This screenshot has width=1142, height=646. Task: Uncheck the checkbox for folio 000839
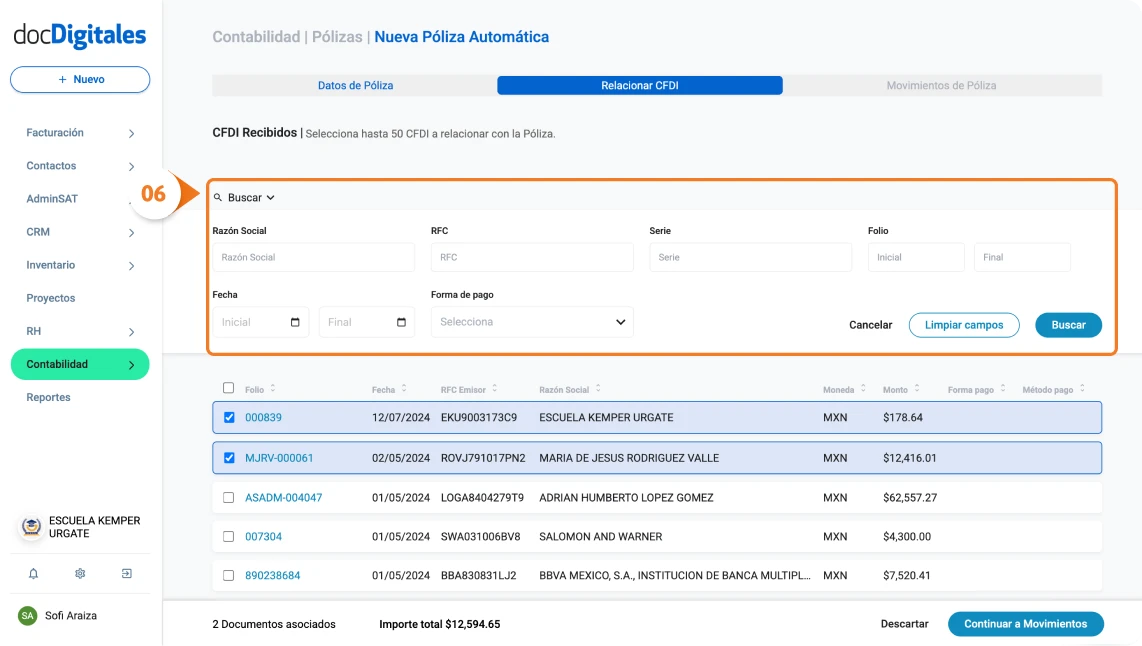(227, 419)
